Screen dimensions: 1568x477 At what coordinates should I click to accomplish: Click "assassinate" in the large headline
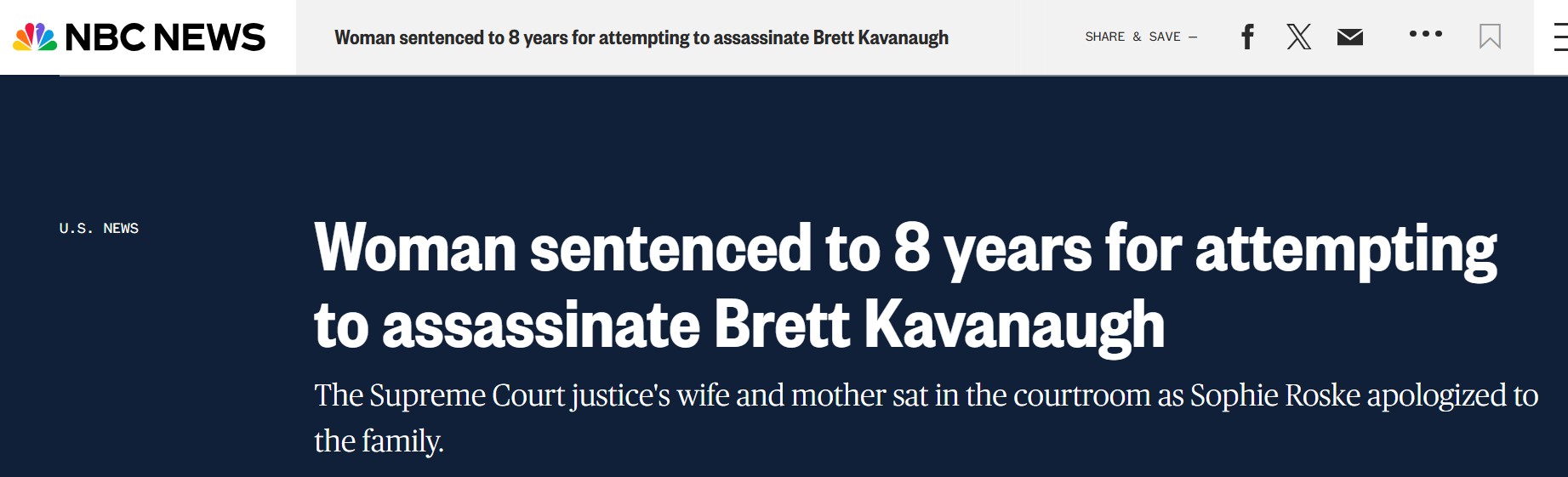pyautogui.click(x=540, y=325)
